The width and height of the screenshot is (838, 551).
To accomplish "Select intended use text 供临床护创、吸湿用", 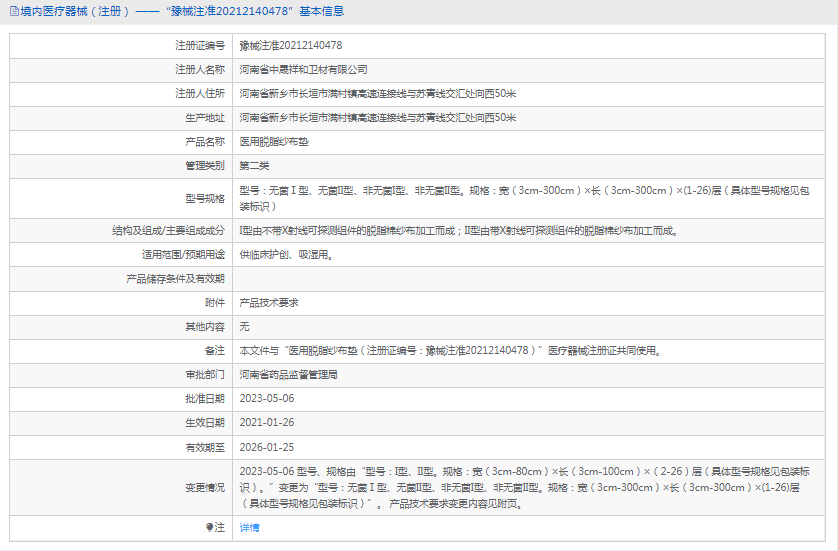I will [286, 255].
